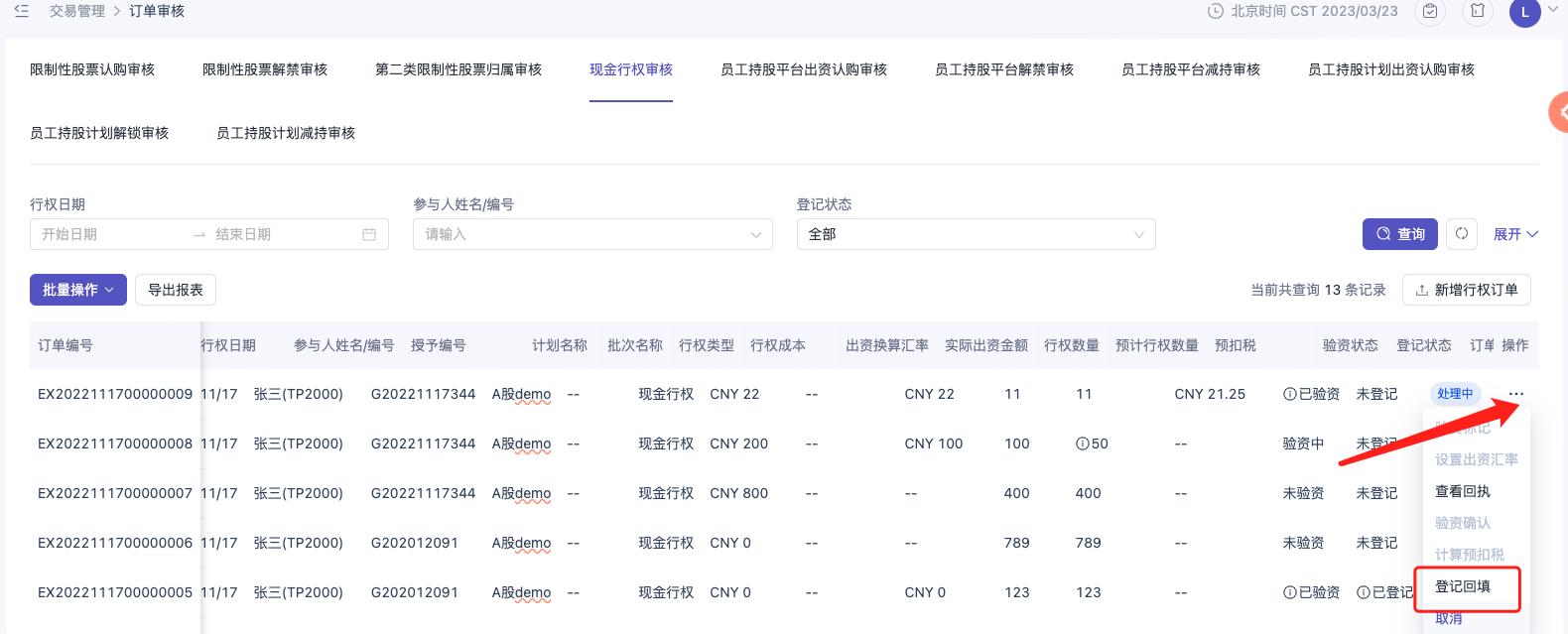
Task: Expand the user account chevron
Action: coord(1553,10)
